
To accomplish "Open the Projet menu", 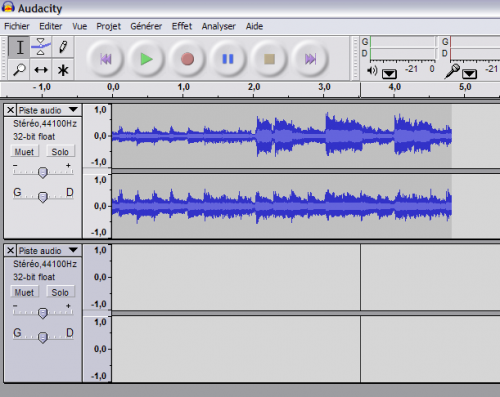I will pos(109,26).
